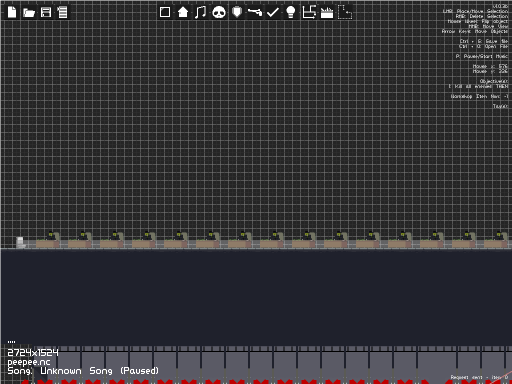Click the Kill all enemies objective line
This screenshot has height=384, width=512.
478,86
